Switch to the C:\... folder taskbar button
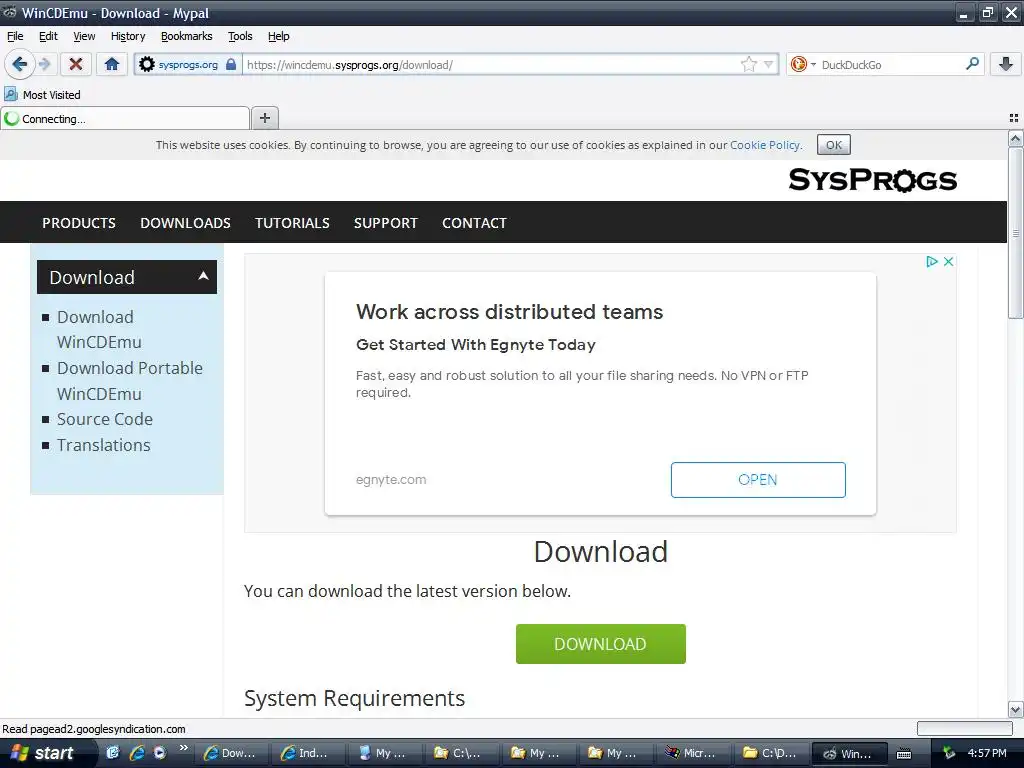The width and height of the screenshot is (1024, 768). [x=462, y=753]
